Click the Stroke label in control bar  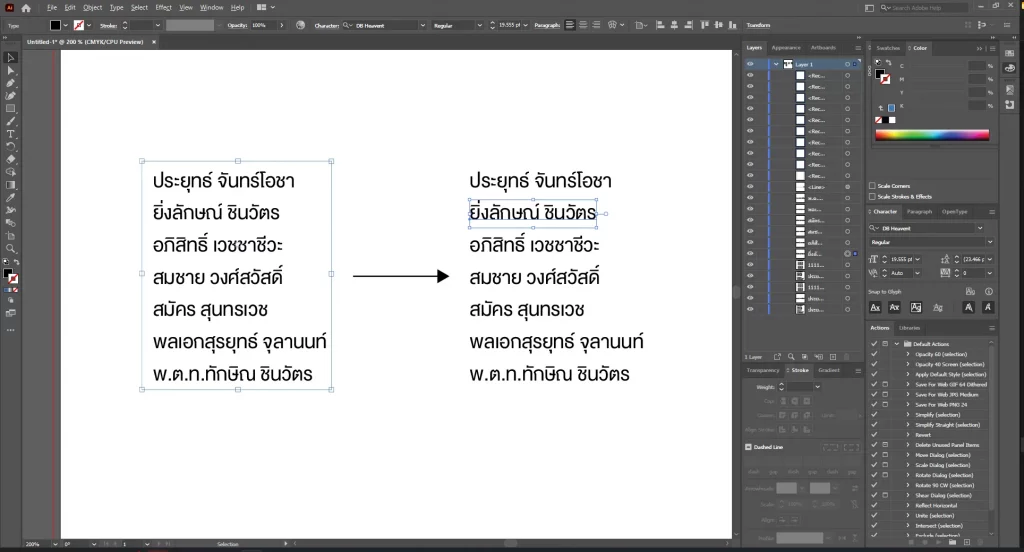point(108,25)
